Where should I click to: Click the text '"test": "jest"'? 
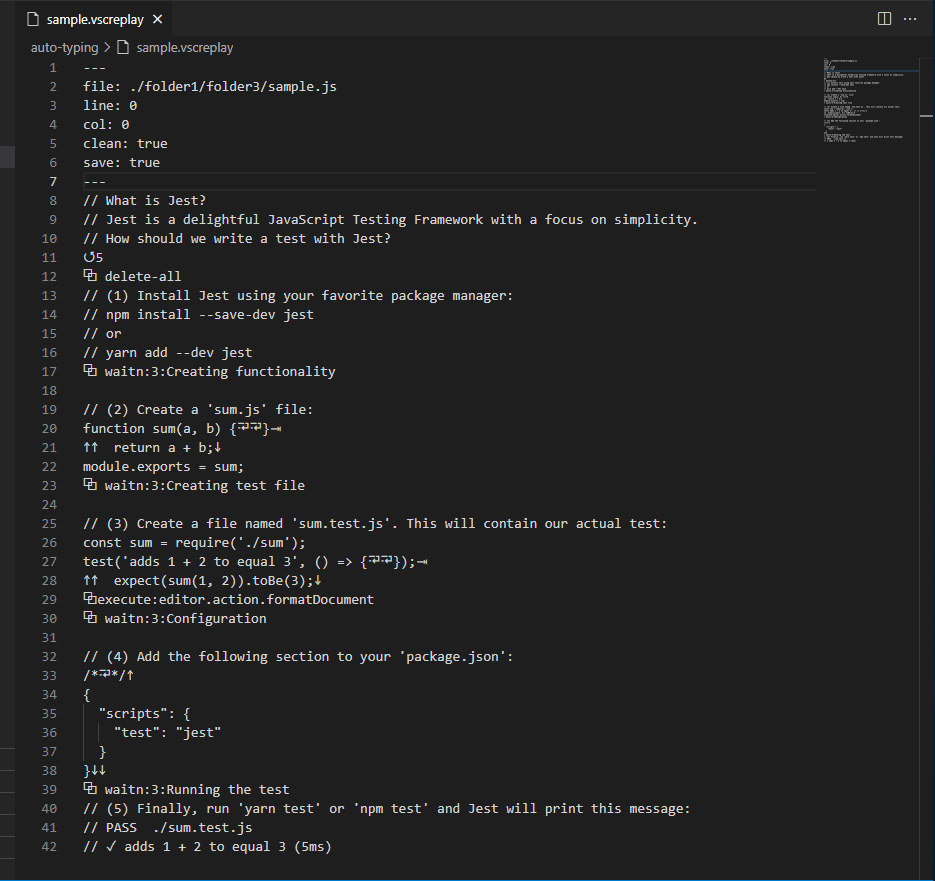(168, 733)
